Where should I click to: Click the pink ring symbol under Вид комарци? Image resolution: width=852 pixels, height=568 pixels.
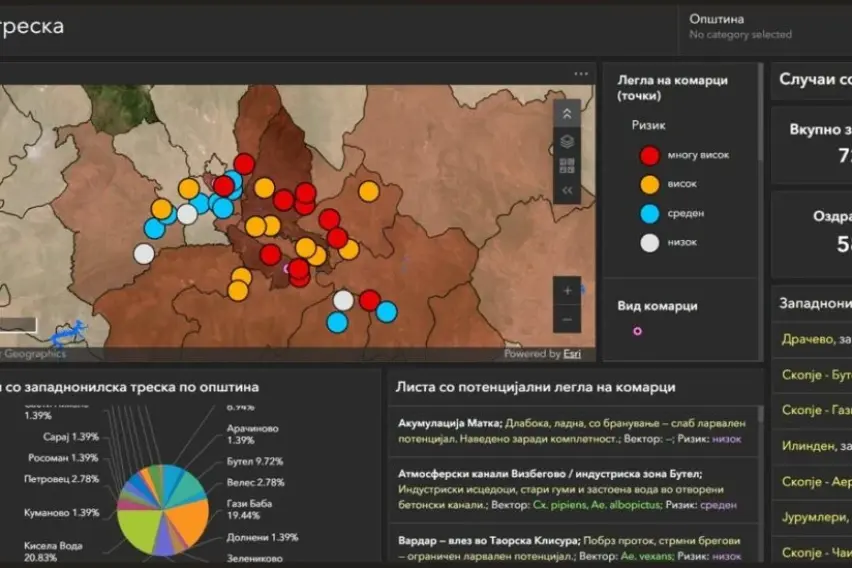point(637,331)
